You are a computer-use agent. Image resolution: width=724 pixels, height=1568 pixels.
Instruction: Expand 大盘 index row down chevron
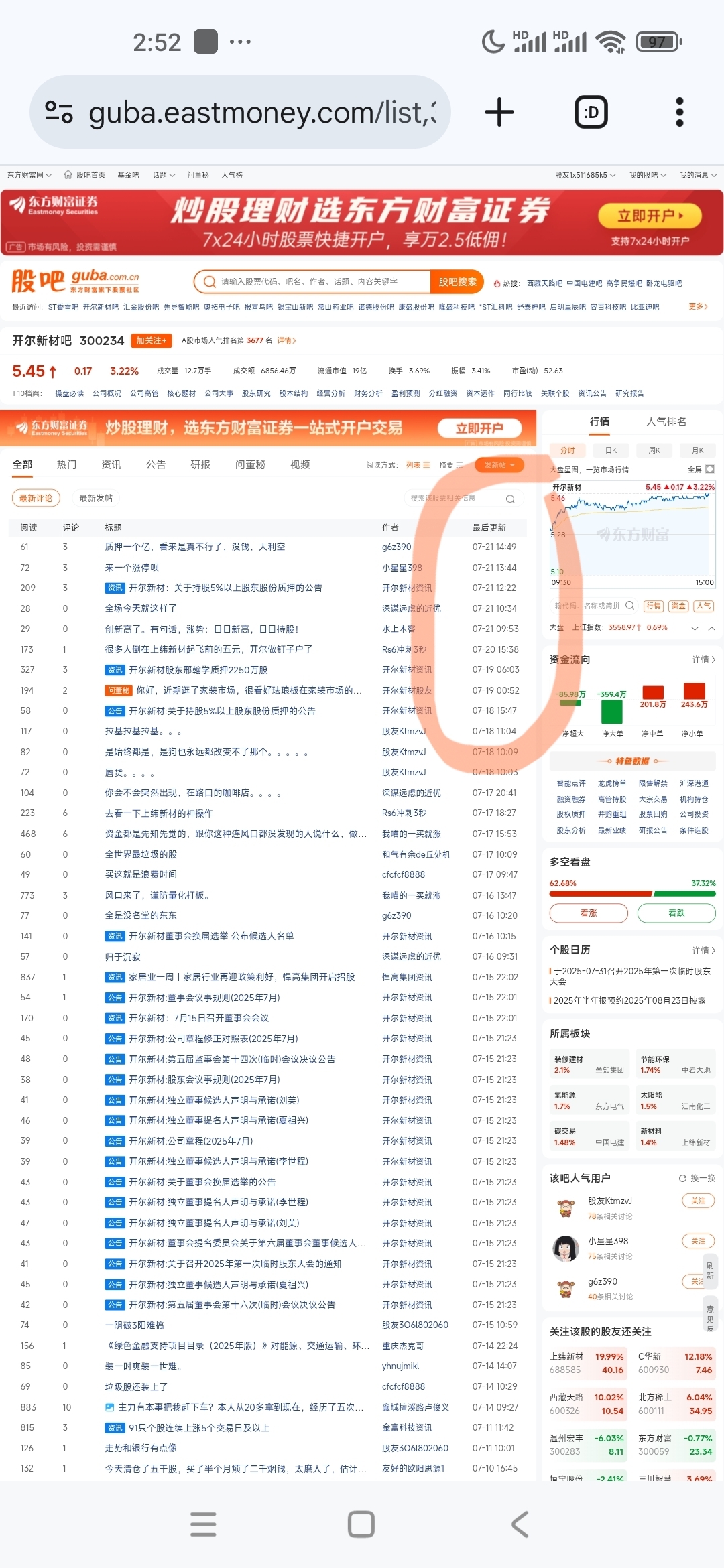click(695, 628)
